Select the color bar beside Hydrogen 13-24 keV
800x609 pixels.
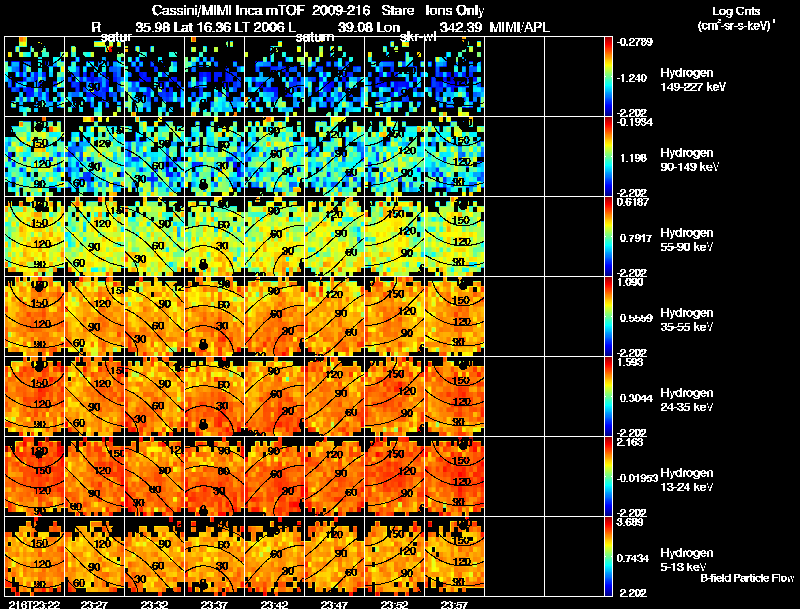pyautogui.click(x=608, y=477)
